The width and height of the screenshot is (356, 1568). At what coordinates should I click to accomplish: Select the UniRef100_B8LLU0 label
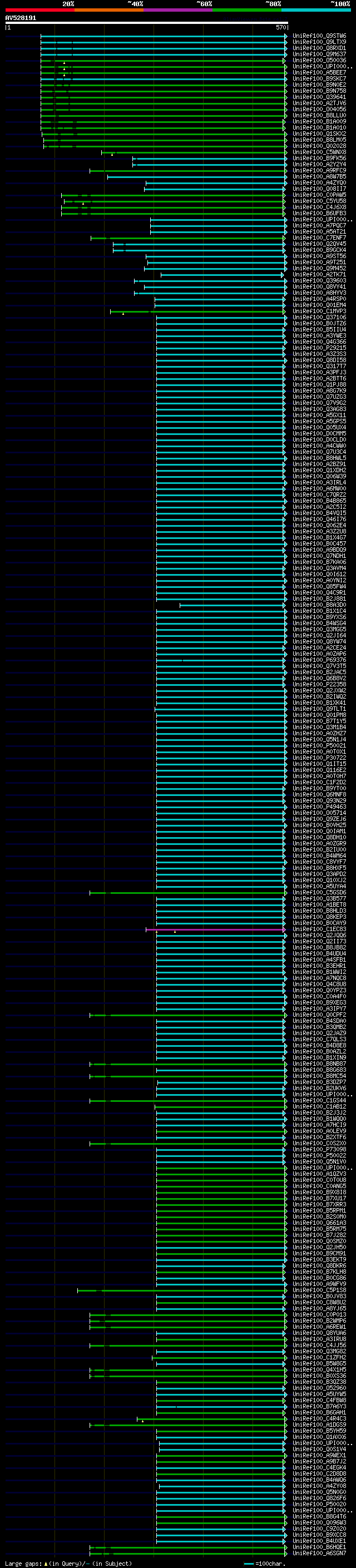(319, 115)
